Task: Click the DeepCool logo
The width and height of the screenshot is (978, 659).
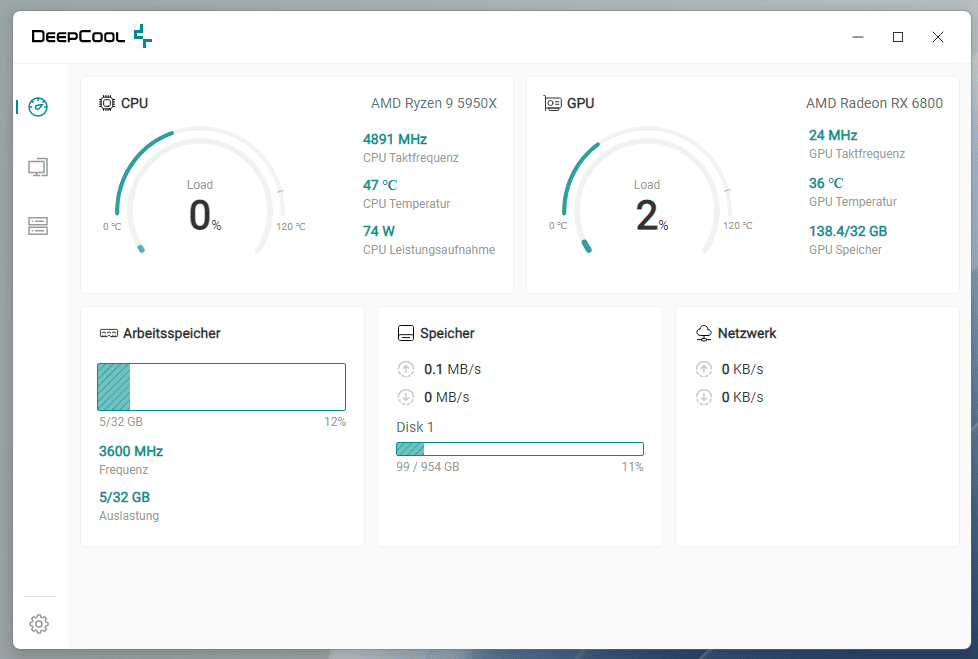Action: coord(92,36)
